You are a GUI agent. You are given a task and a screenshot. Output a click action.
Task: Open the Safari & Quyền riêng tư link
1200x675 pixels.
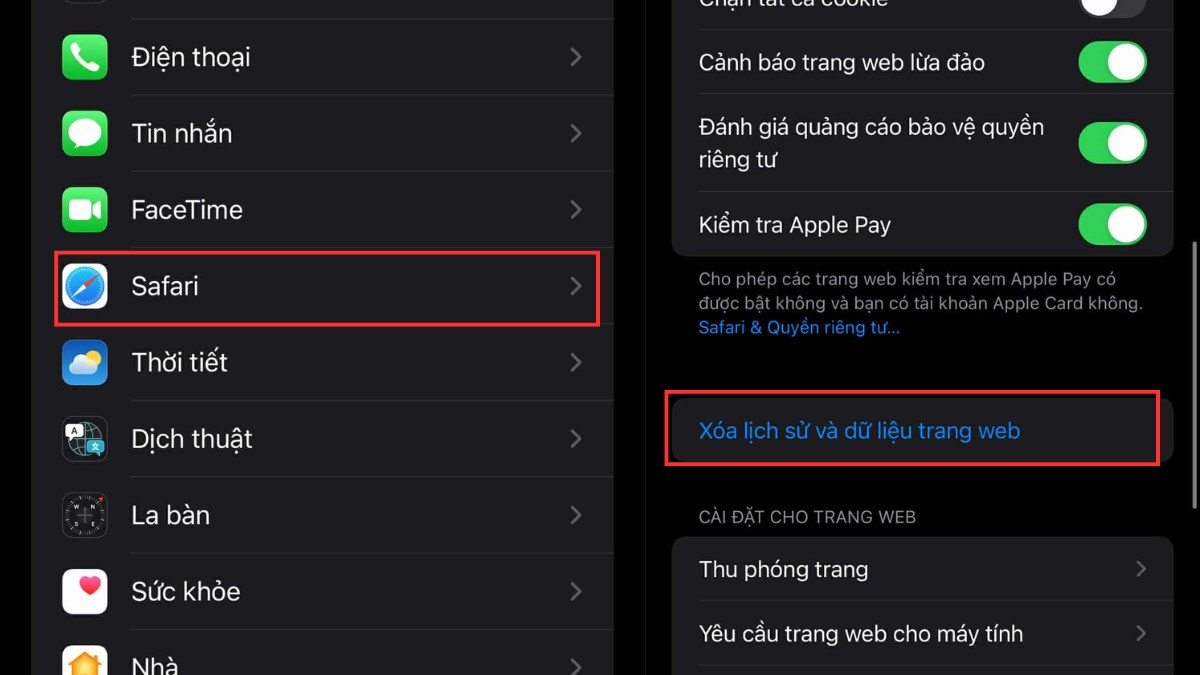click(799, 327)
